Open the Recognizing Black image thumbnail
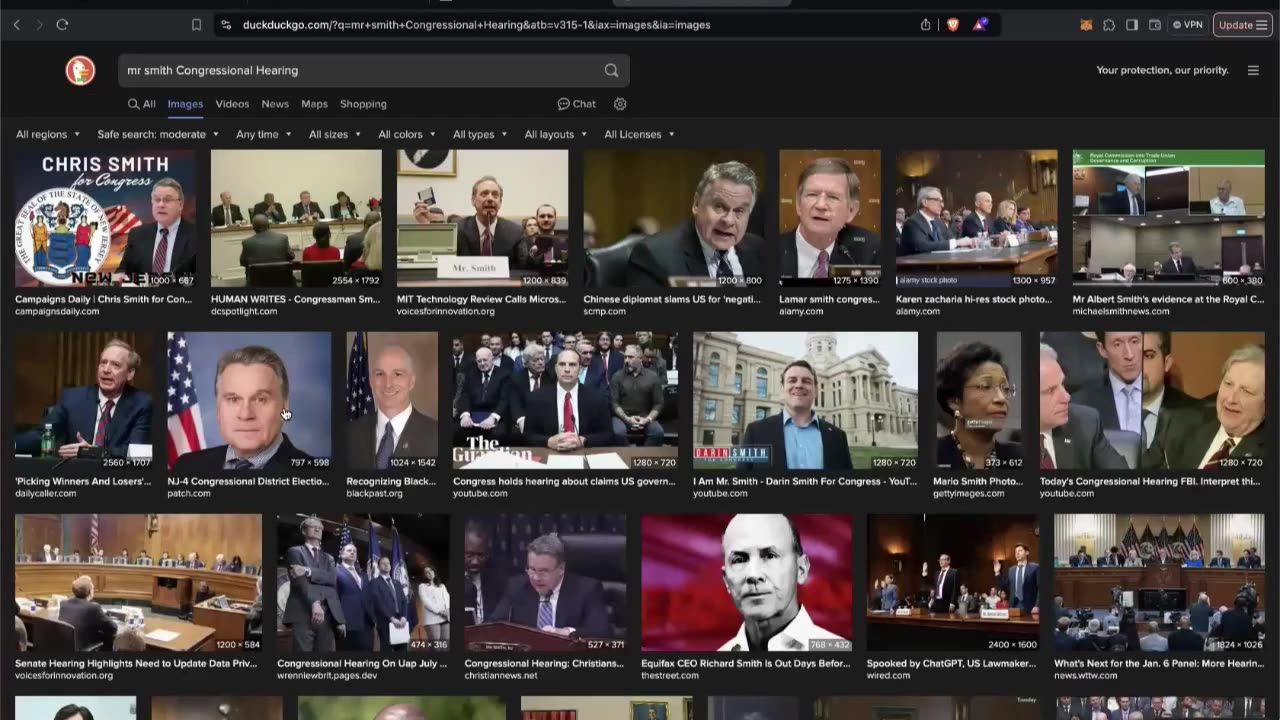Screen dimensions: 1280x720 point(392,401)
